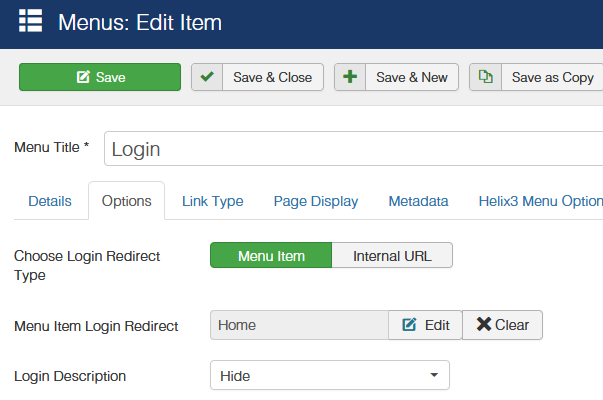The width and height of the screenshot is (603, 400).
Task: Select Menu Item redirect type
Action: (x=270, y=255)
